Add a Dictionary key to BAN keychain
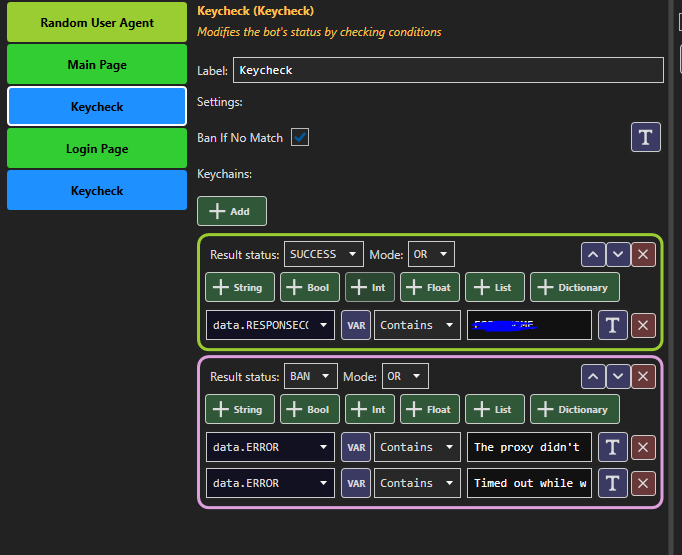This screenshot has height=555, width=682. pyautogui.click(x=575, y=409)
